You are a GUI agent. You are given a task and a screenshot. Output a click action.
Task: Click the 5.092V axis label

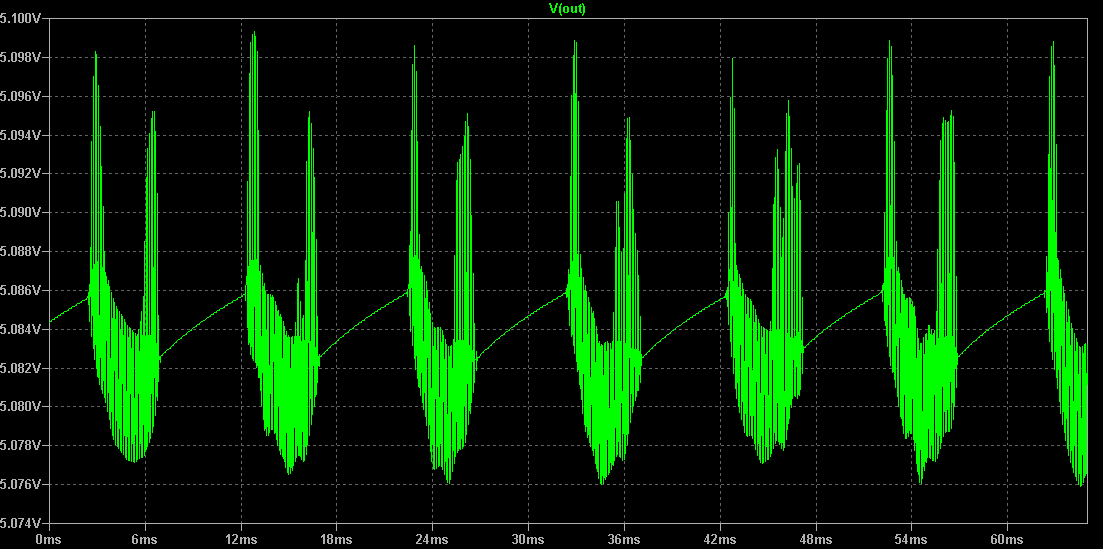coord(20,173)
